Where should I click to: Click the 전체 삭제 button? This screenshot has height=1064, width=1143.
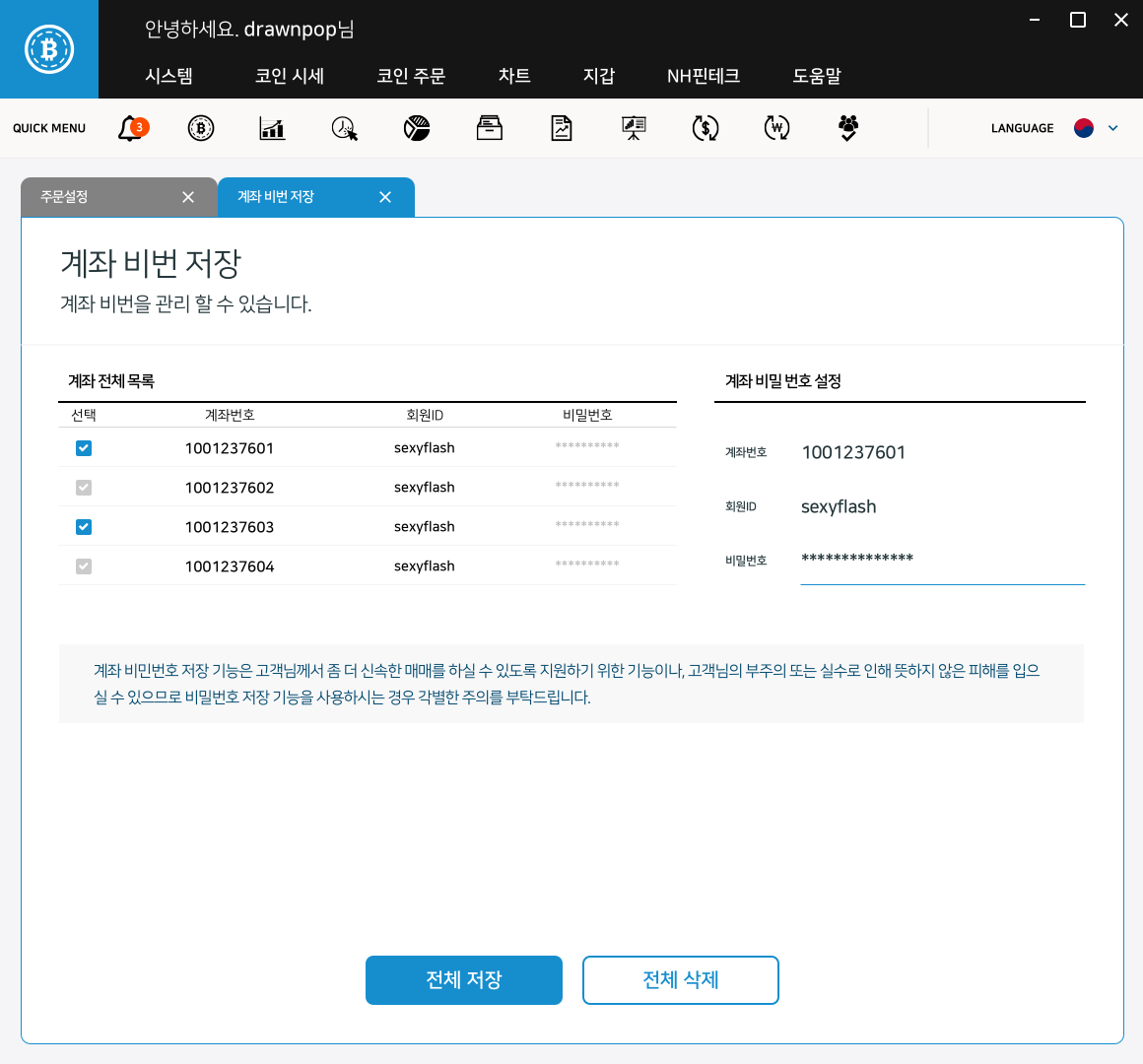(680, 979)
